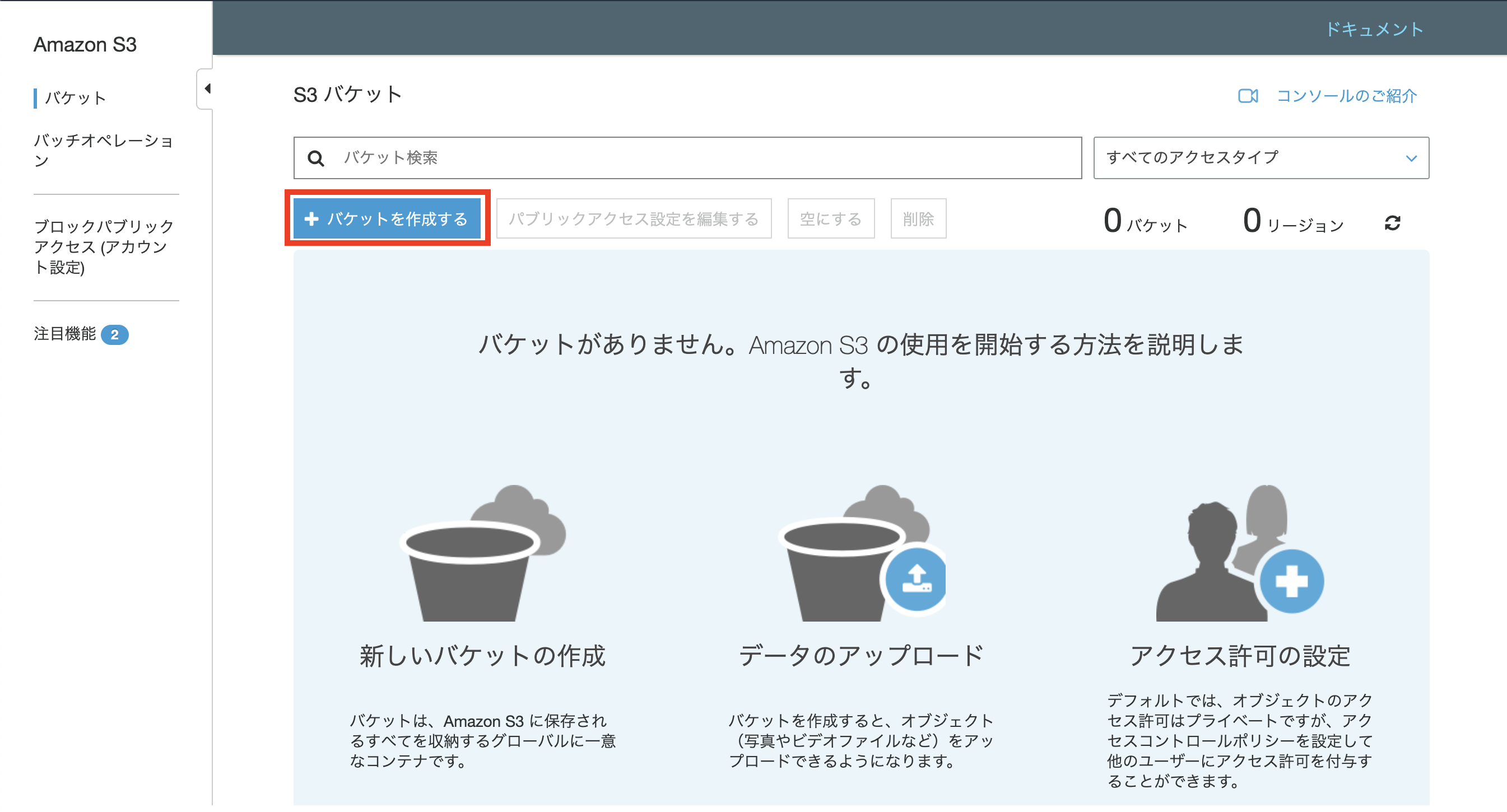Click the 0 リージョン count
Image resolution: width=1507 pixels, height=812 pixels.
(x=1293, y=221)
